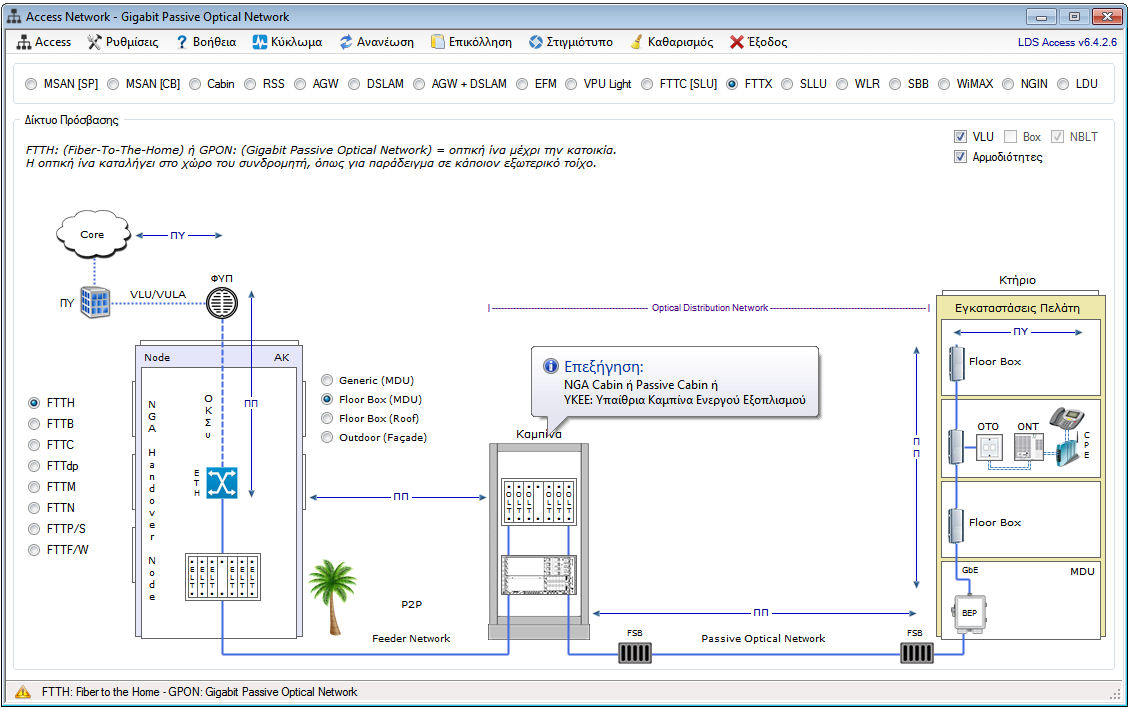Select the FTTB radio option

point(34,424)
